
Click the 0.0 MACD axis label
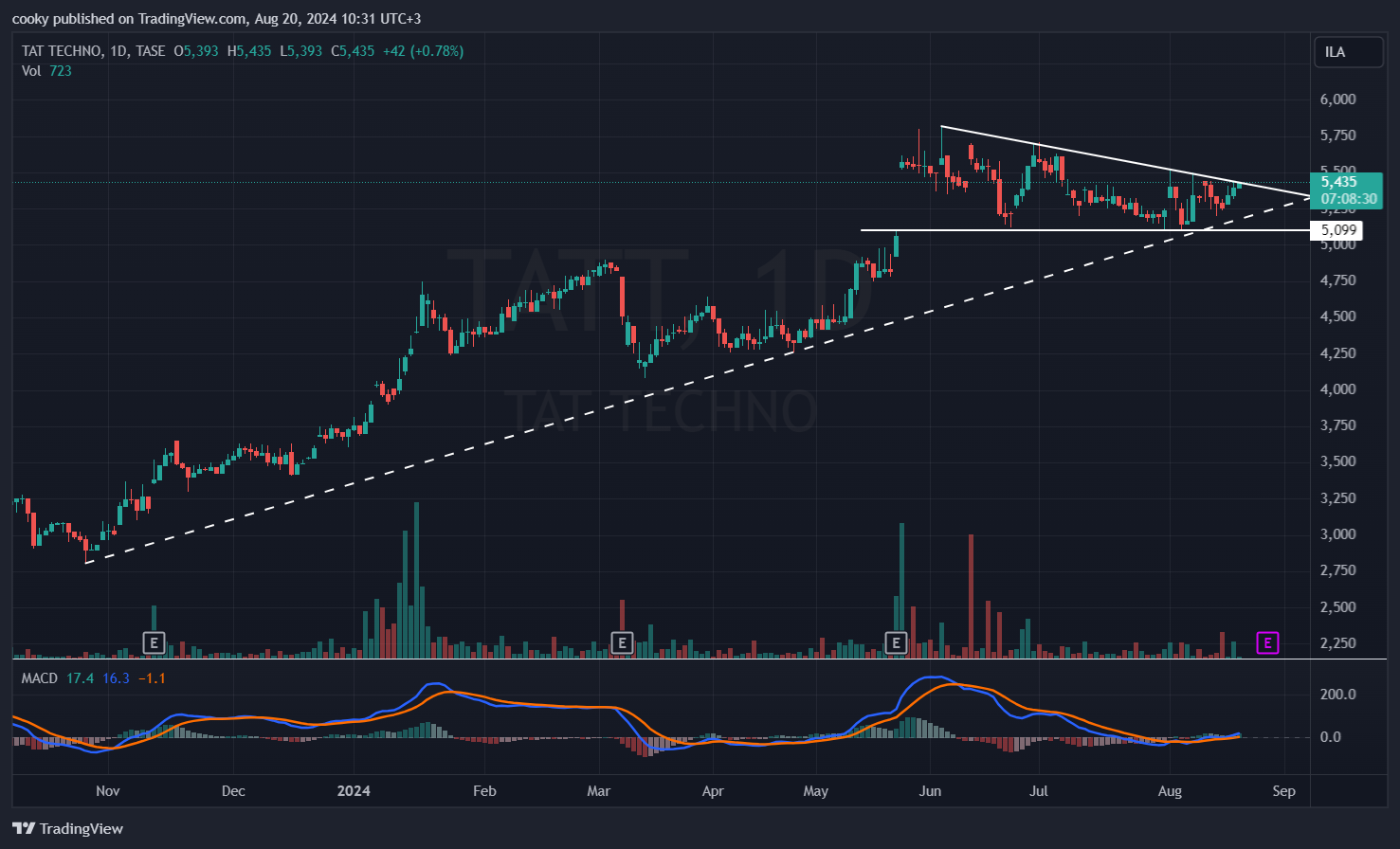coord(1331,737)
